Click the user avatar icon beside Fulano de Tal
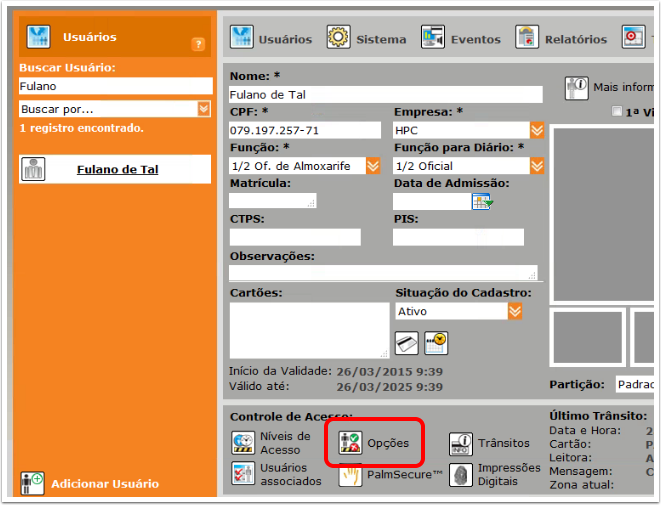 tap(33, 169)
